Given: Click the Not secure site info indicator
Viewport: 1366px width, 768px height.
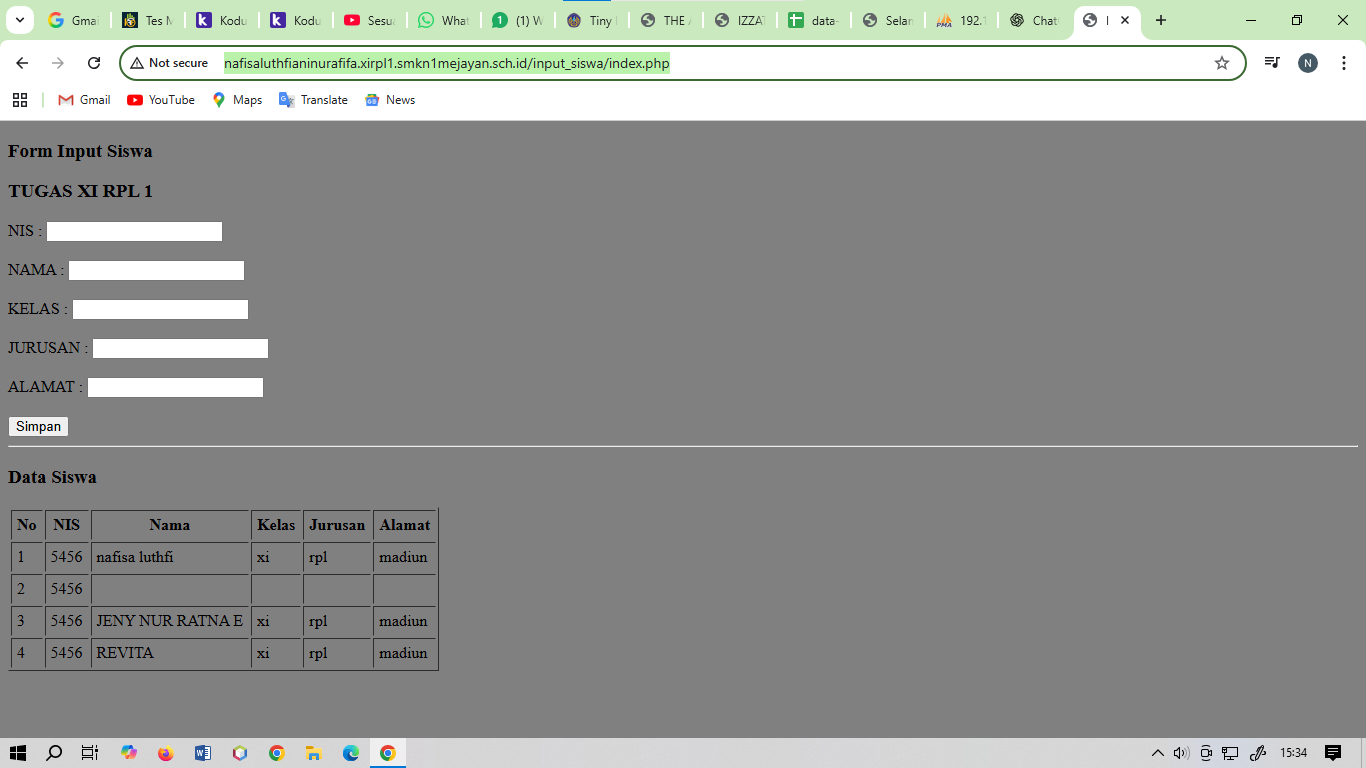Looking at the screenshot, I should (169, 63).
